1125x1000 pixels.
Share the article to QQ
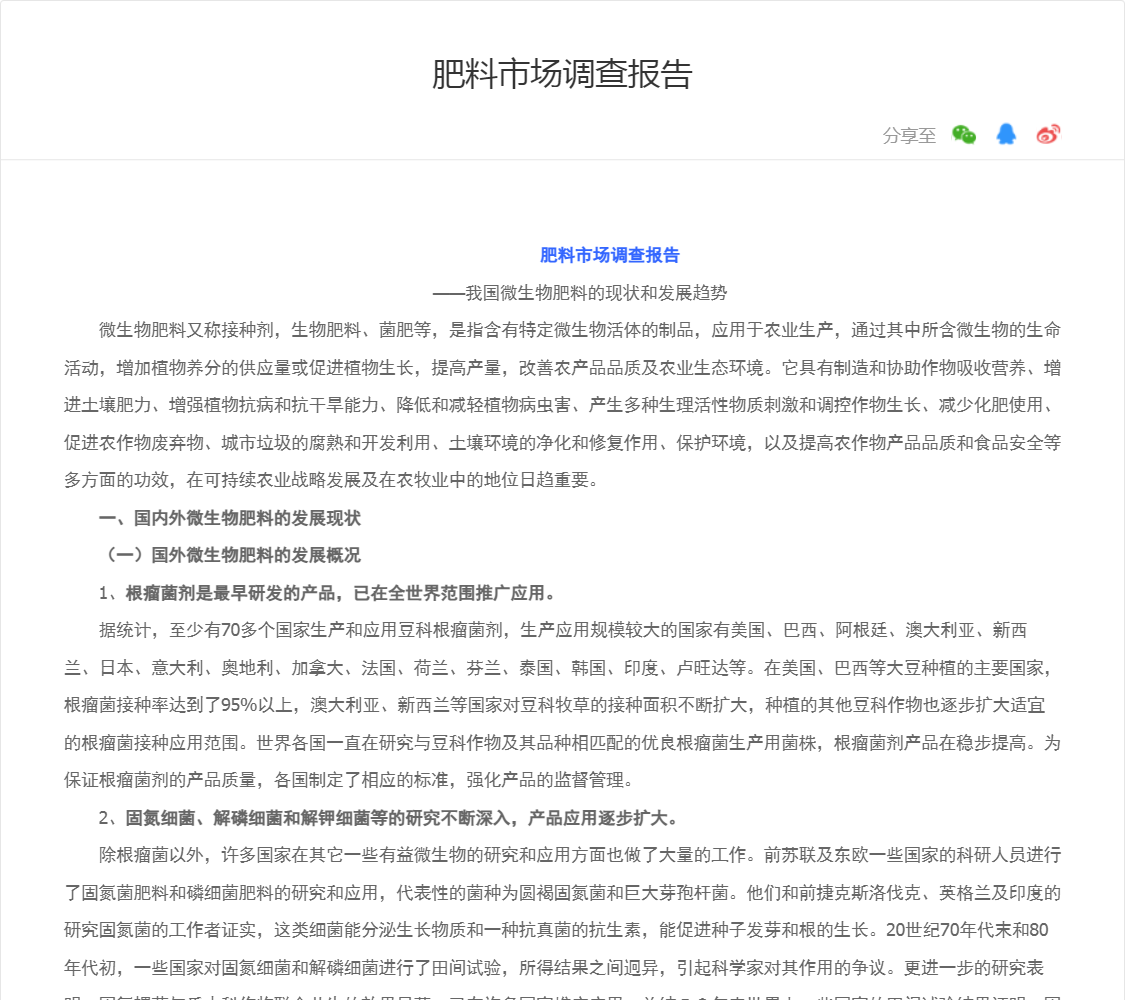click(1006, 134)
